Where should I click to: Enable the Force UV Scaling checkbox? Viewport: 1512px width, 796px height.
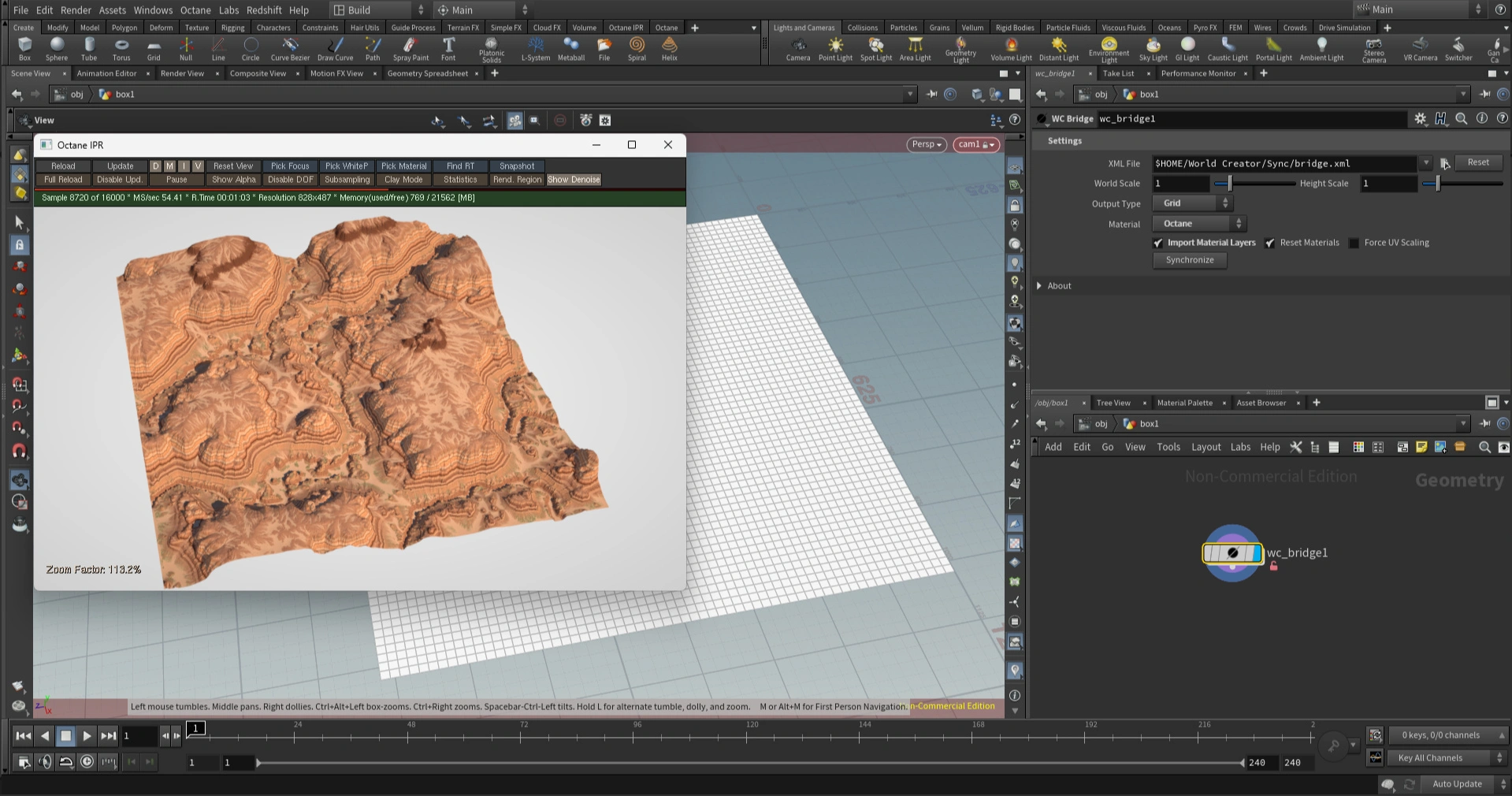(1354, 243)
